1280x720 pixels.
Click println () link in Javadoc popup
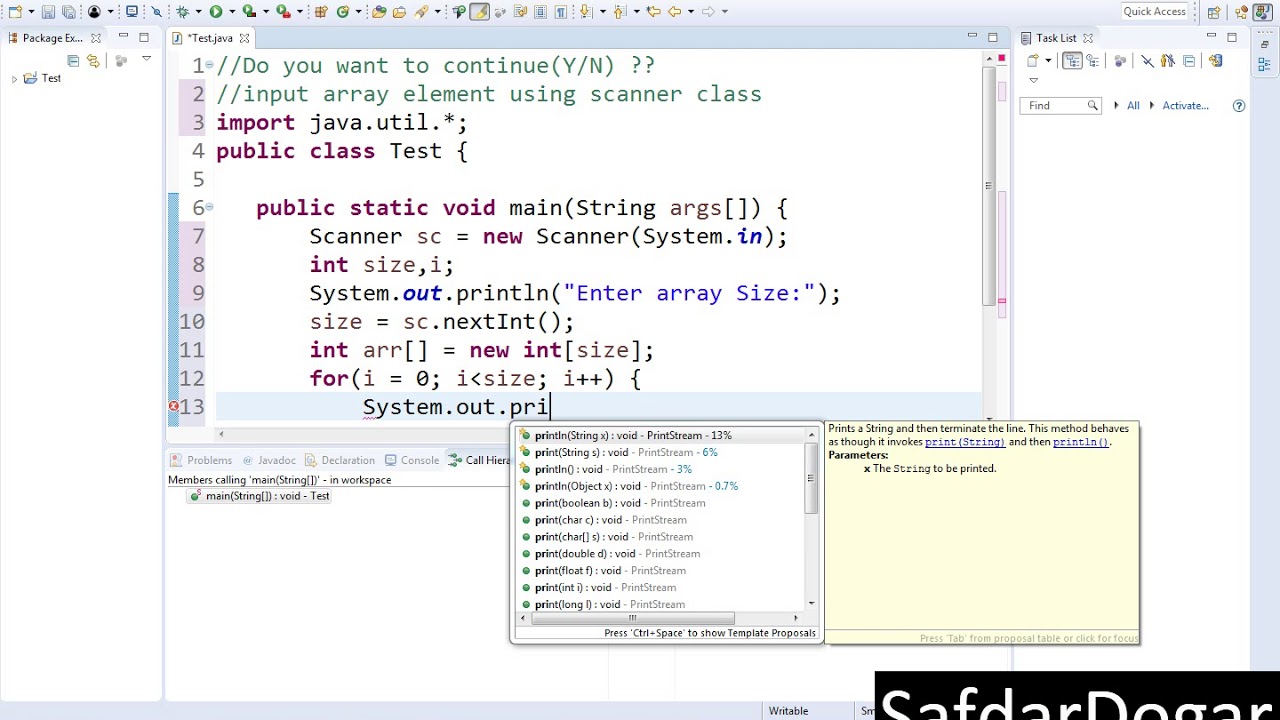point(1080,442)
